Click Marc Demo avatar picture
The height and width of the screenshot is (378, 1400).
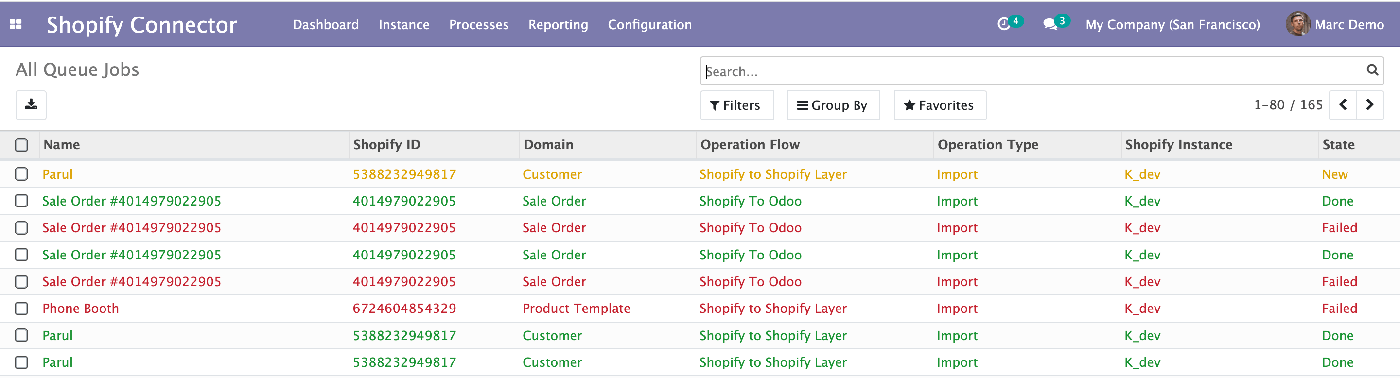[1298, 24]
